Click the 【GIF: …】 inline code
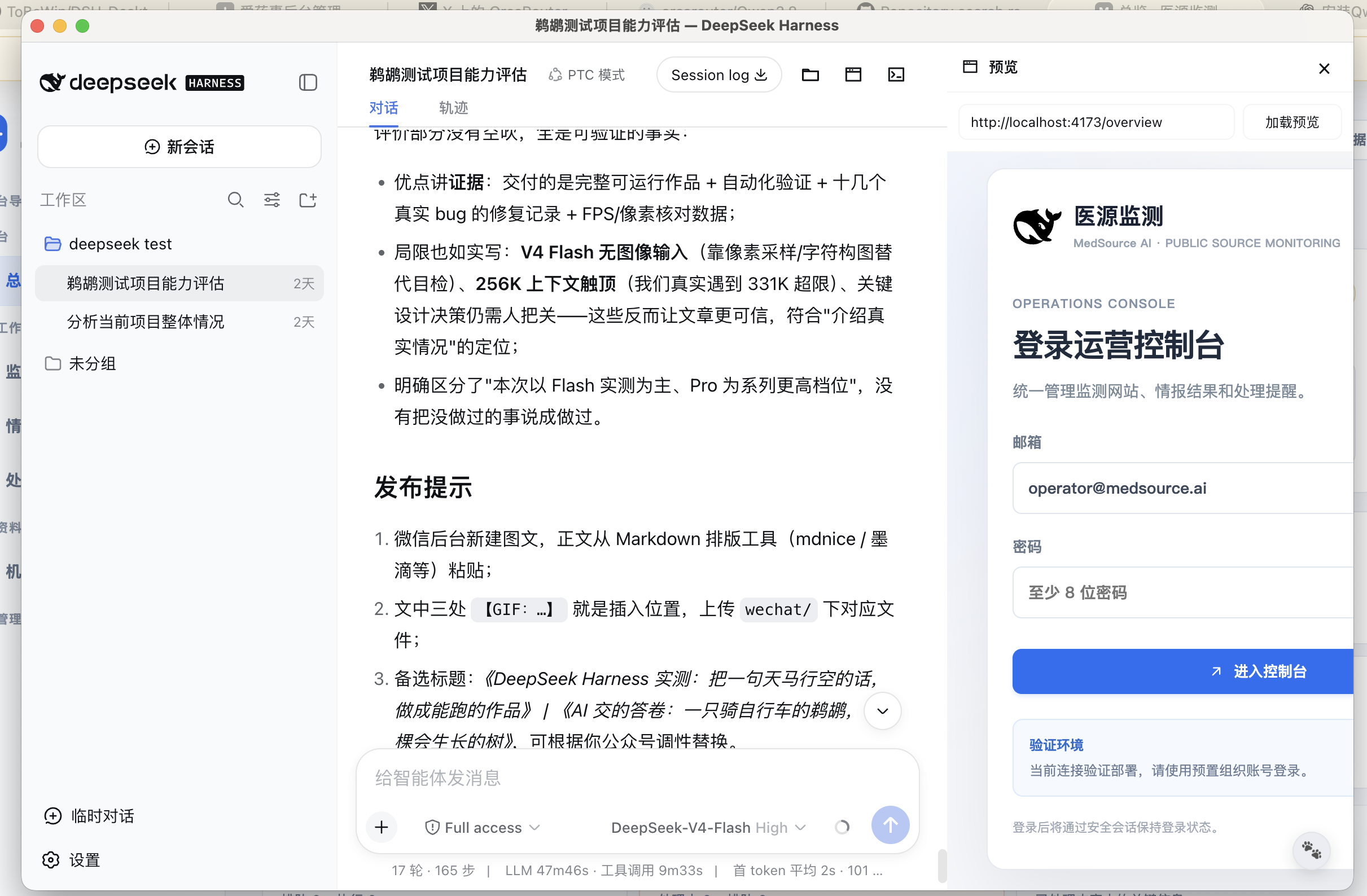This screenshot has height=896, width=1367. click(519, 609)
